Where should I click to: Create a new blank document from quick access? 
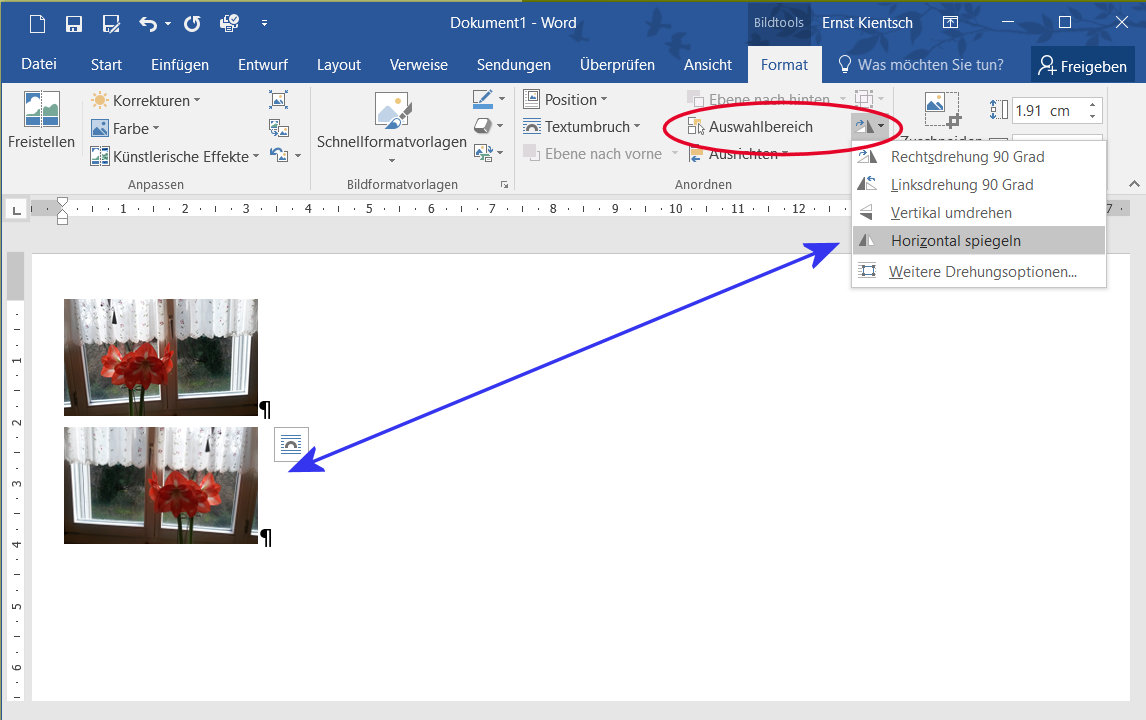pyautogui.click(x=37, y=23)
